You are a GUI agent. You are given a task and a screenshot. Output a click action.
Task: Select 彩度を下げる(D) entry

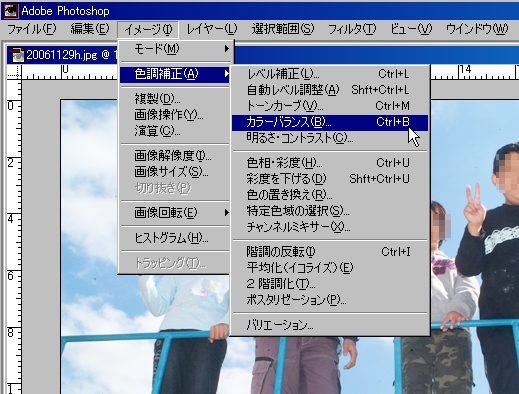coord(329,179)
